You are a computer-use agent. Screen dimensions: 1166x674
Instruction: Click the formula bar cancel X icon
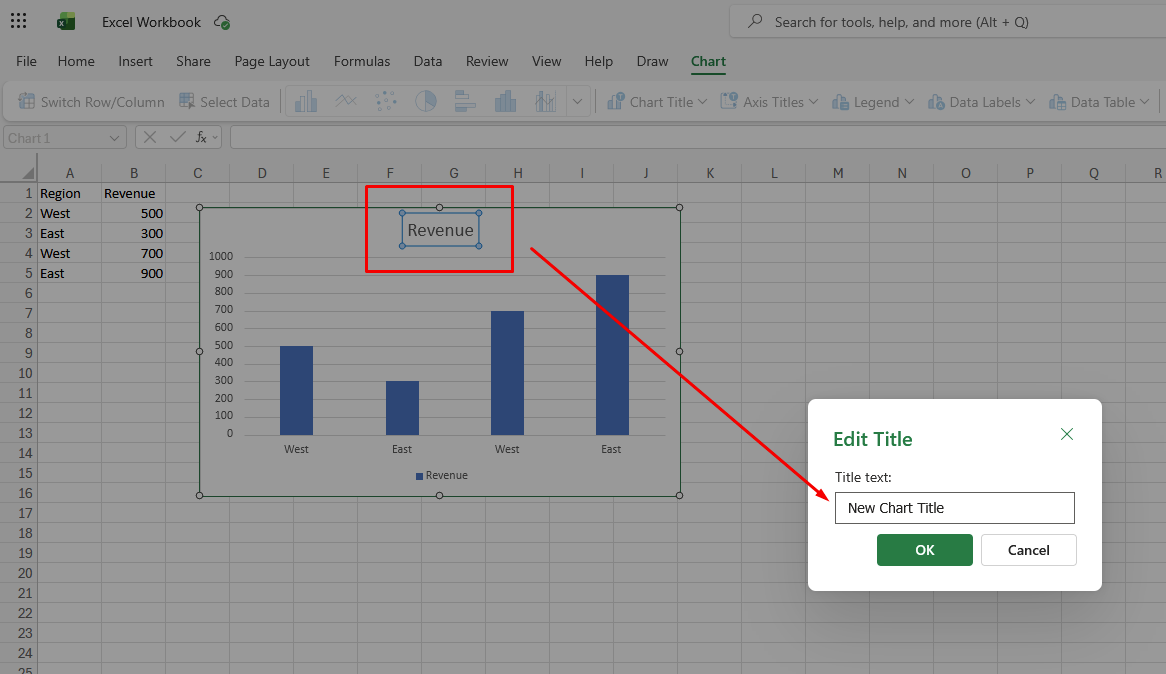(x=149, y=137)
